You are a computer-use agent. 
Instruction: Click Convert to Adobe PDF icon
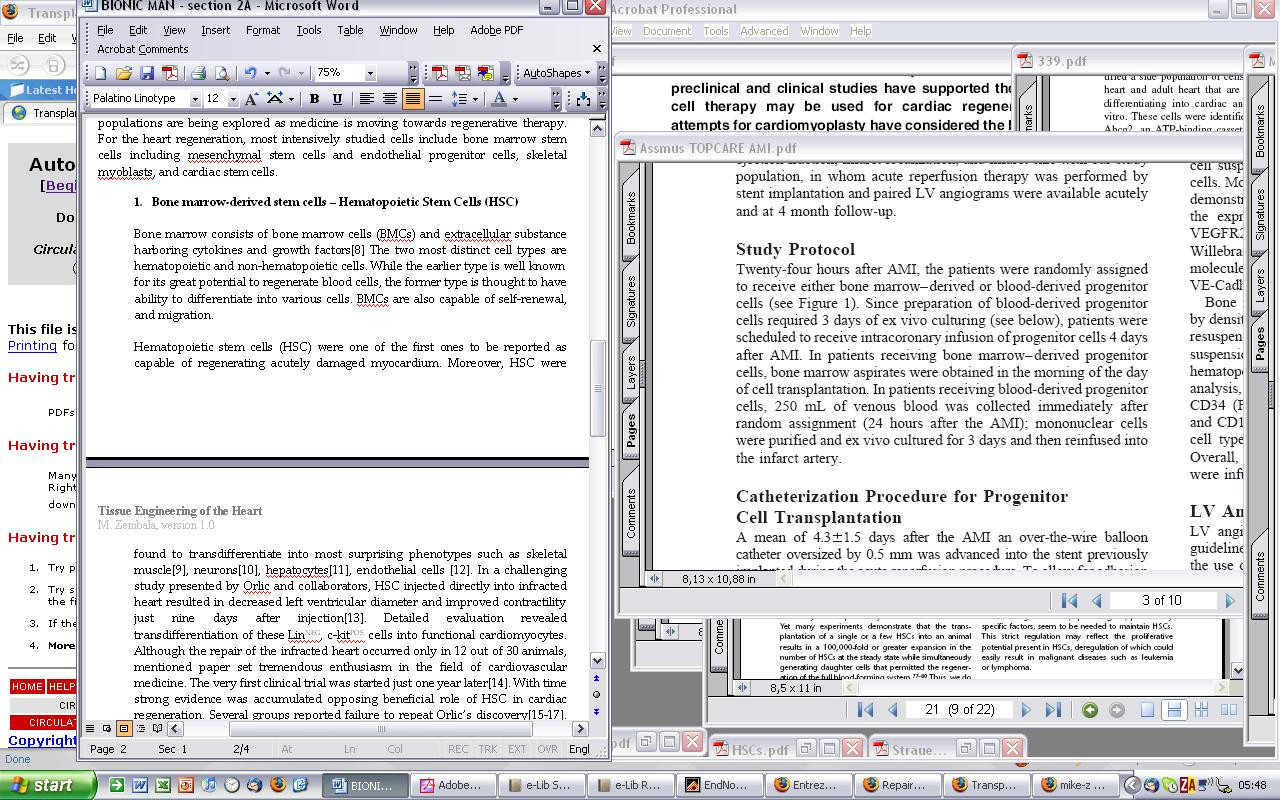point(439,73)
